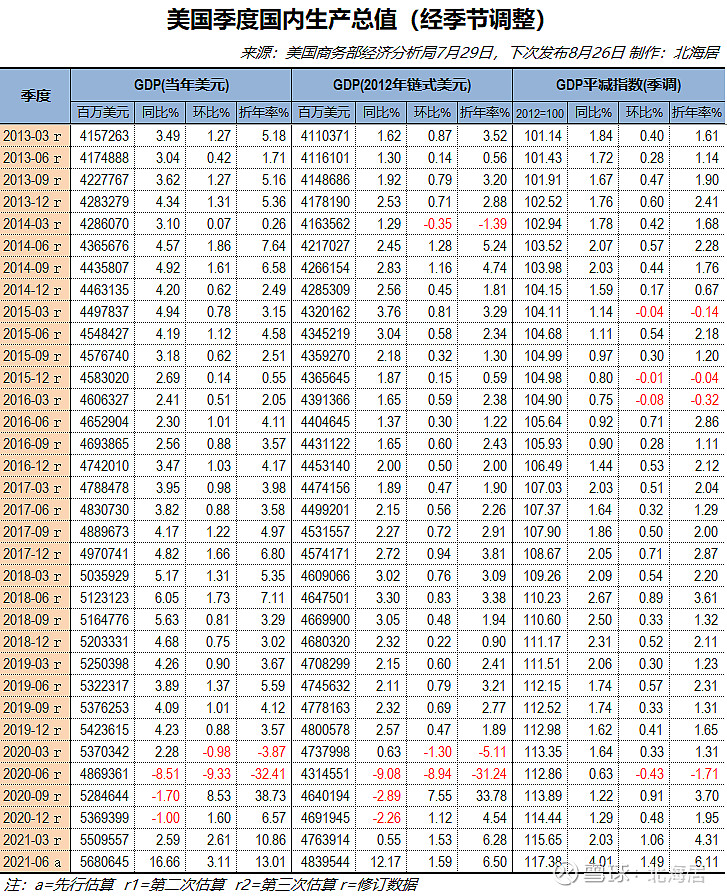Click the red value -0.35
The image size is (727, 896).
point(437,224)
